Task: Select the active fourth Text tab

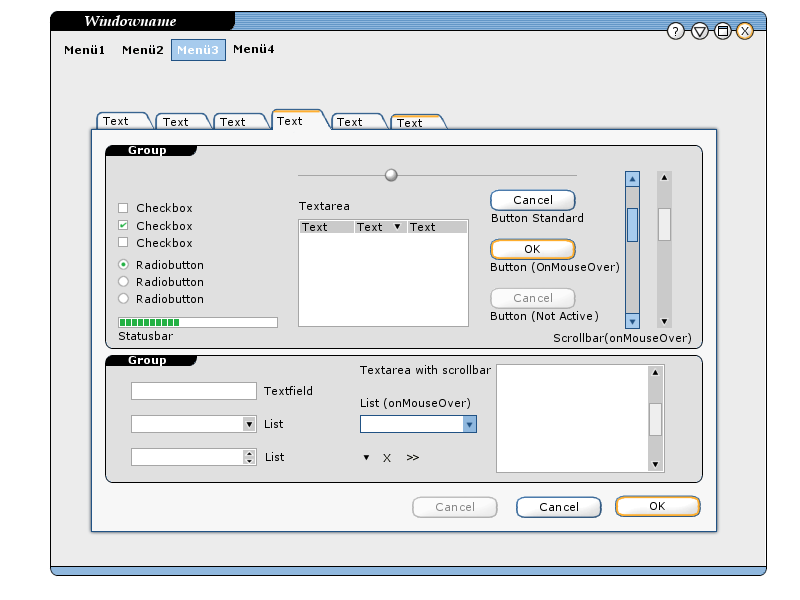Action: (296, 120)
